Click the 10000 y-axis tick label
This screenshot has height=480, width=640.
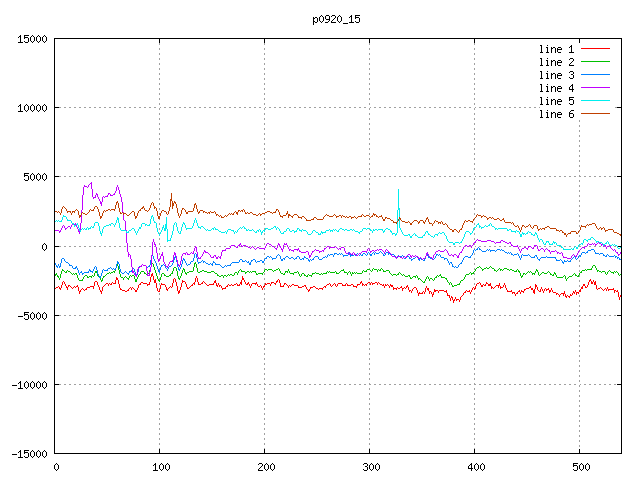pos(30,108)
